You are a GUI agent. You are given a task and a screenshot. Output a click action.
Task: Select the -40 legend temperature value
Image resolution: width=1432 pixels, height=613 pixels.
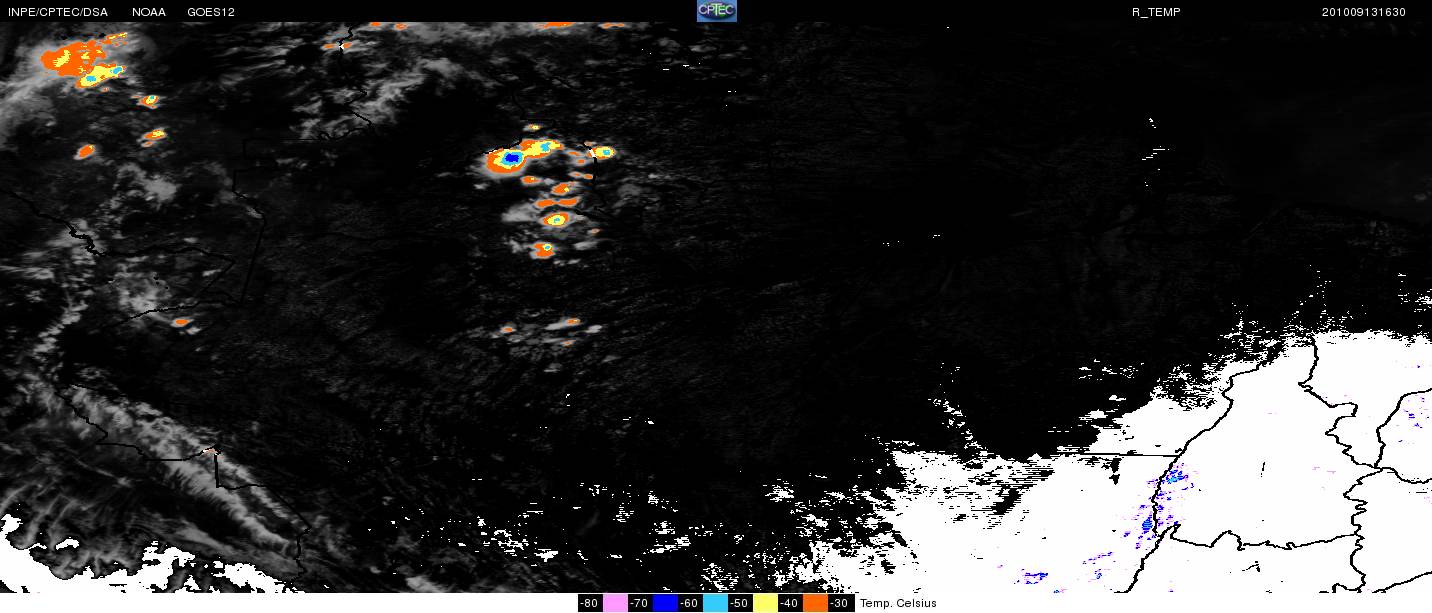[789, 603]
